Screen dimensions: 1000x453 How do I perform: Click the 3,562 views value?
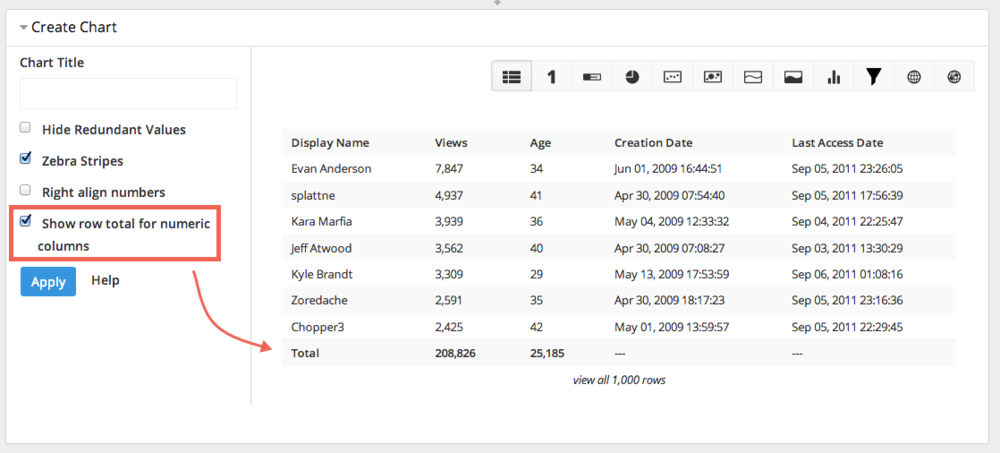(x=449, y=248)
